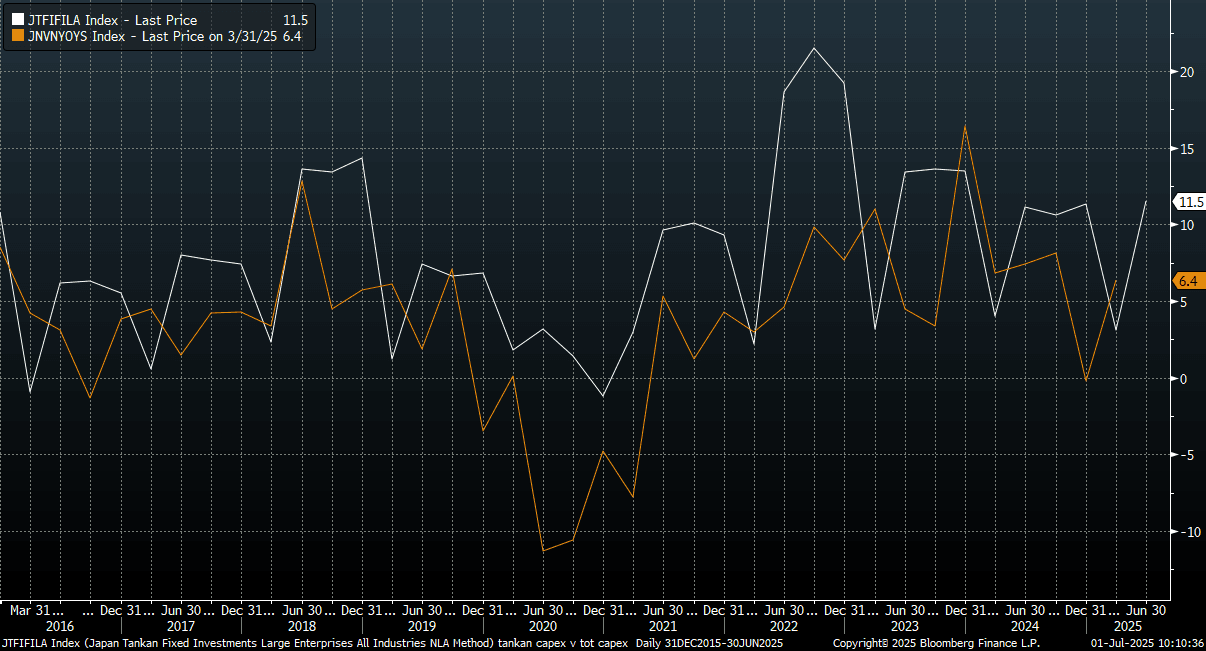Select the 2023 year label on the time axis

(904, 627)
